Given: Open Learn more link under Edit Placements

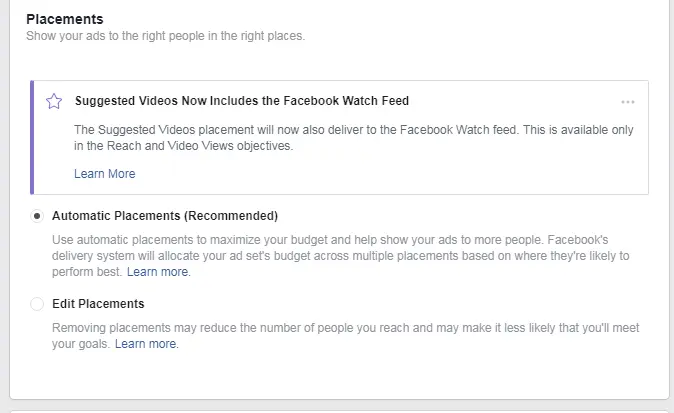Looking at the screenshot, I should (x=146, y=344).
